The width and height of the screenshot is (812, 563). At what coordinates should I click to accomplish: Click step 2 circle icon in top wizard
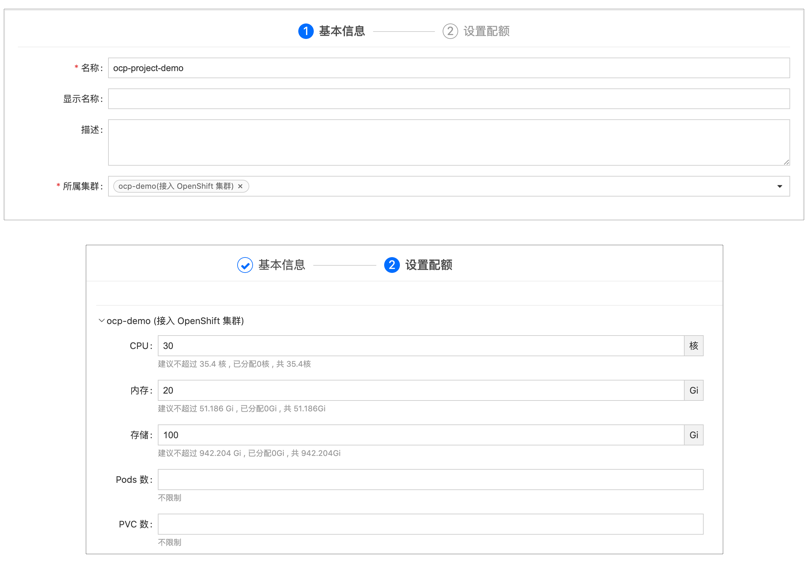click(x=450, y=31)
